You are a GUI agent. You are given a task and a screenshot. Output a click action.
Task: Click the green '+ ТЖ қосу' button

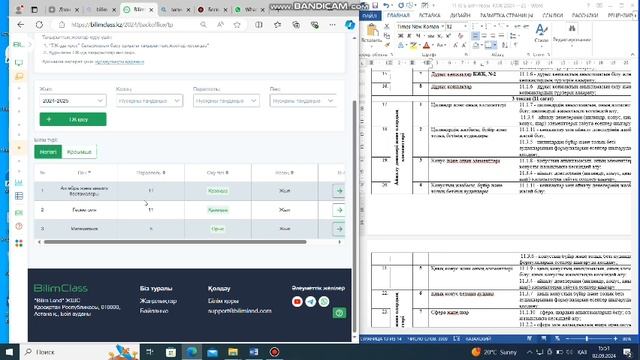click(x=73, y=119)
